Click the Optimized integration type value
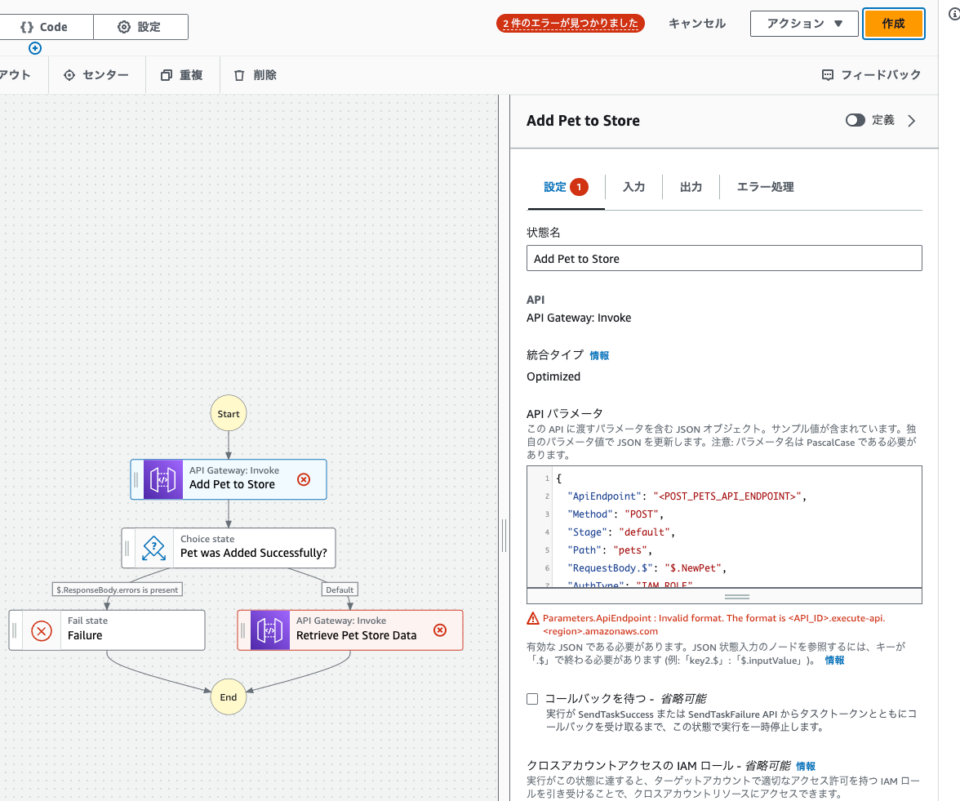Screen dimensions: 960x801 pos(553,377)
